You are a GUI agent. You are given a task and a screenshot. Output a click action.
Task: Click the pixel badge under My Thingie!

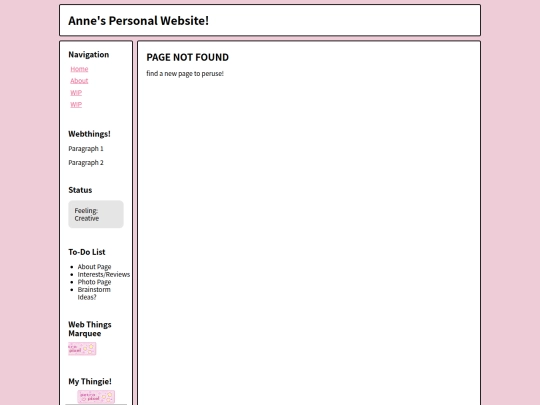pos(96,396)
